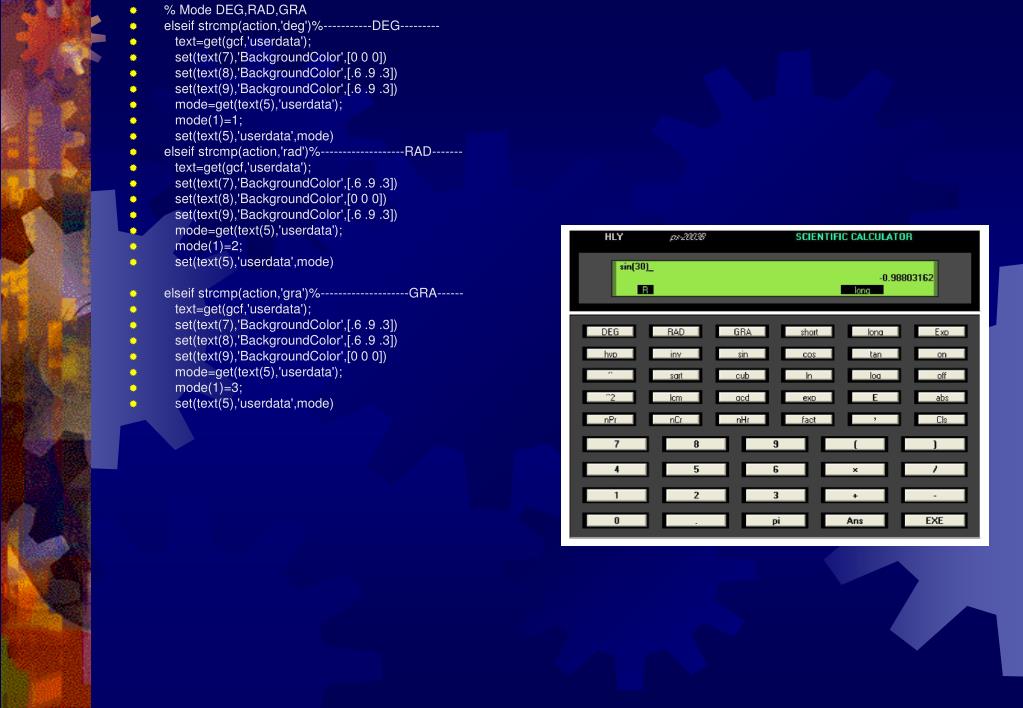The image size is (1023, 708).
Task: Click the lcm button
Action: pyautogui.click(x=676, y=397)
